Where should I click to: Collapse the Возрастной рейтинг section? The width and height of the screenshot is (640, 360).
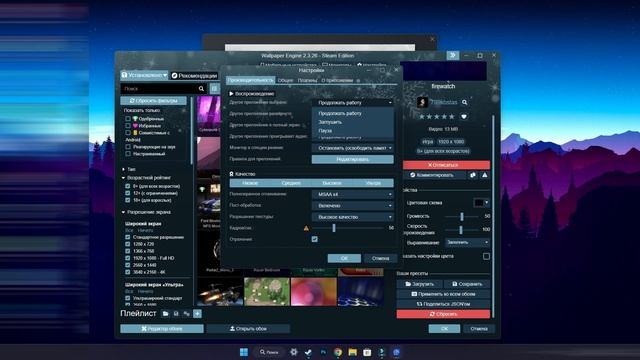(146, 178)
